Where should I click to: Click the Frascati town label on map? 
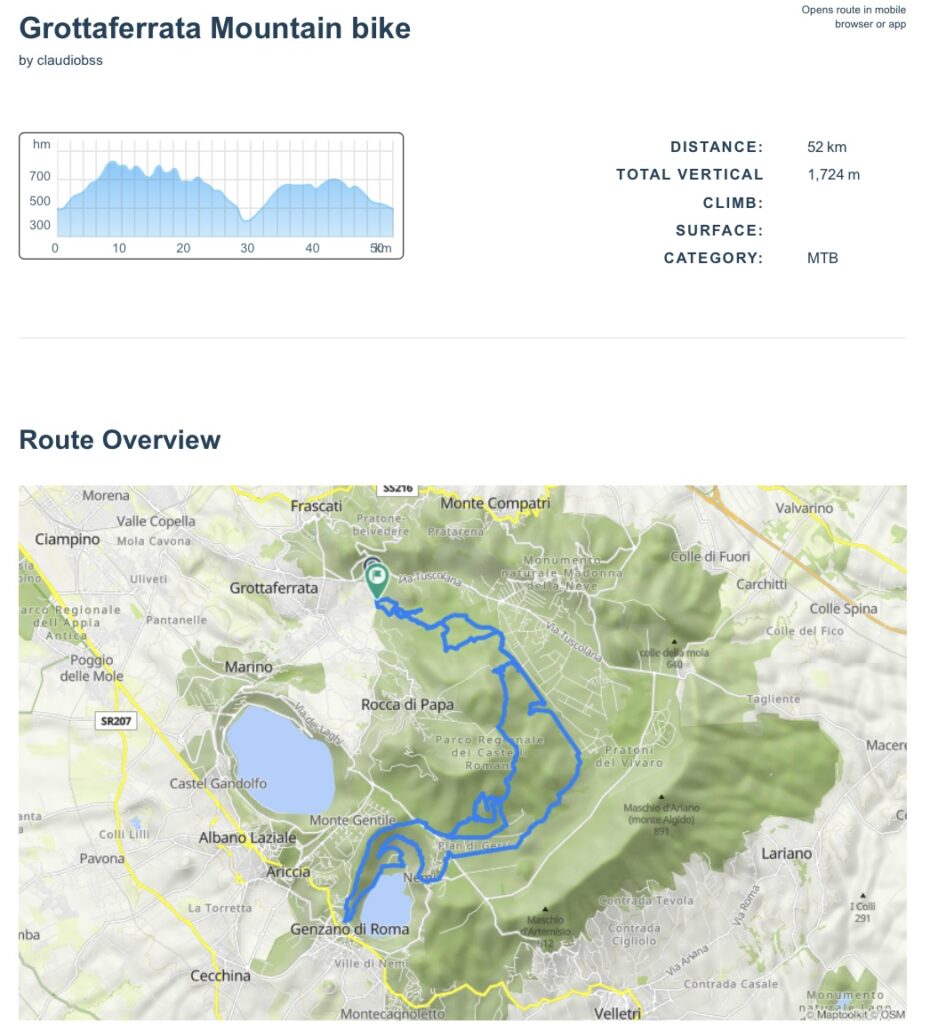coord(316,506)
